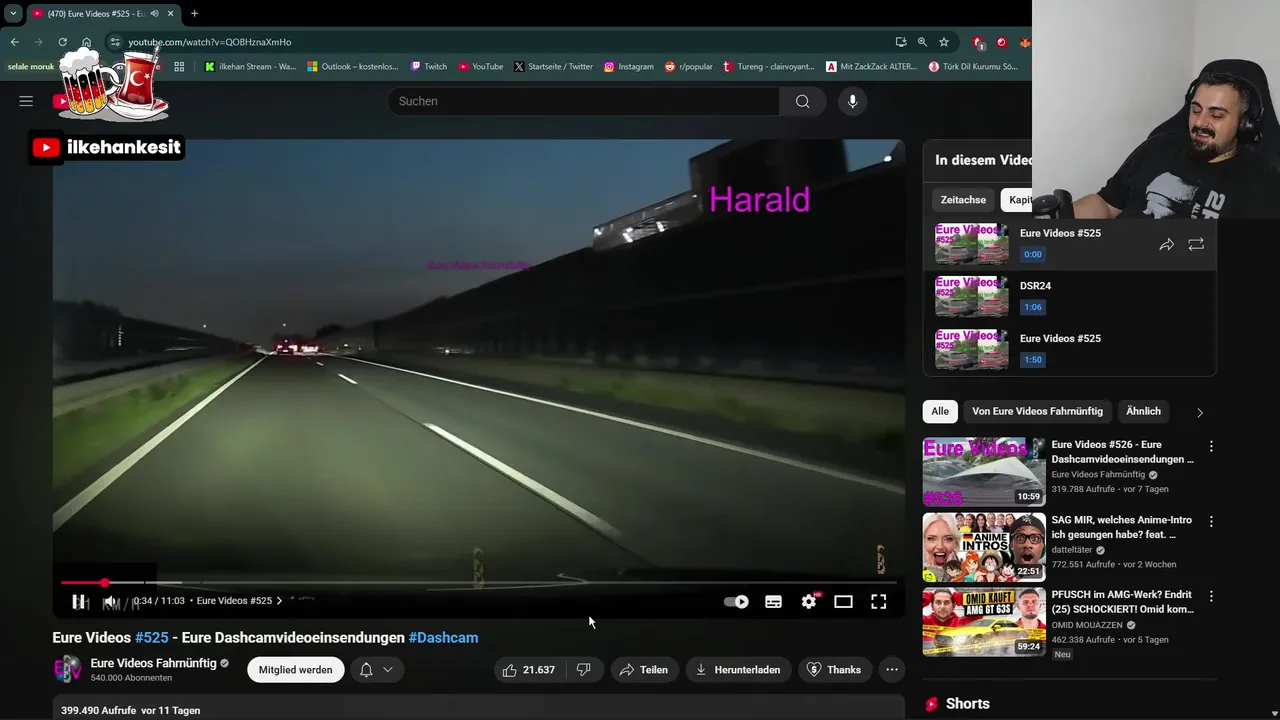Screen dimensions: 1280x720
Task: Open tab search dropdown arrow
Action: [13, 14]
